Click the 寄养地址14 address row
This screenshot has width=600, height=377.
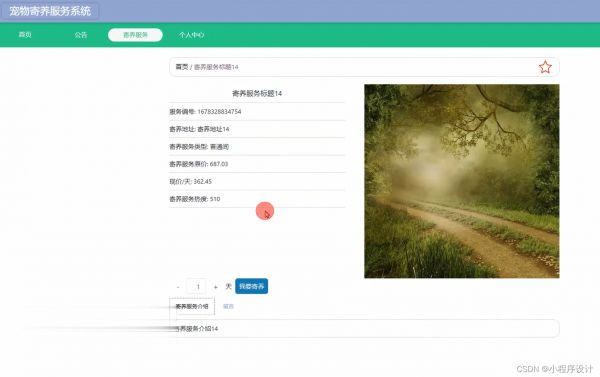tap(257, 129)
